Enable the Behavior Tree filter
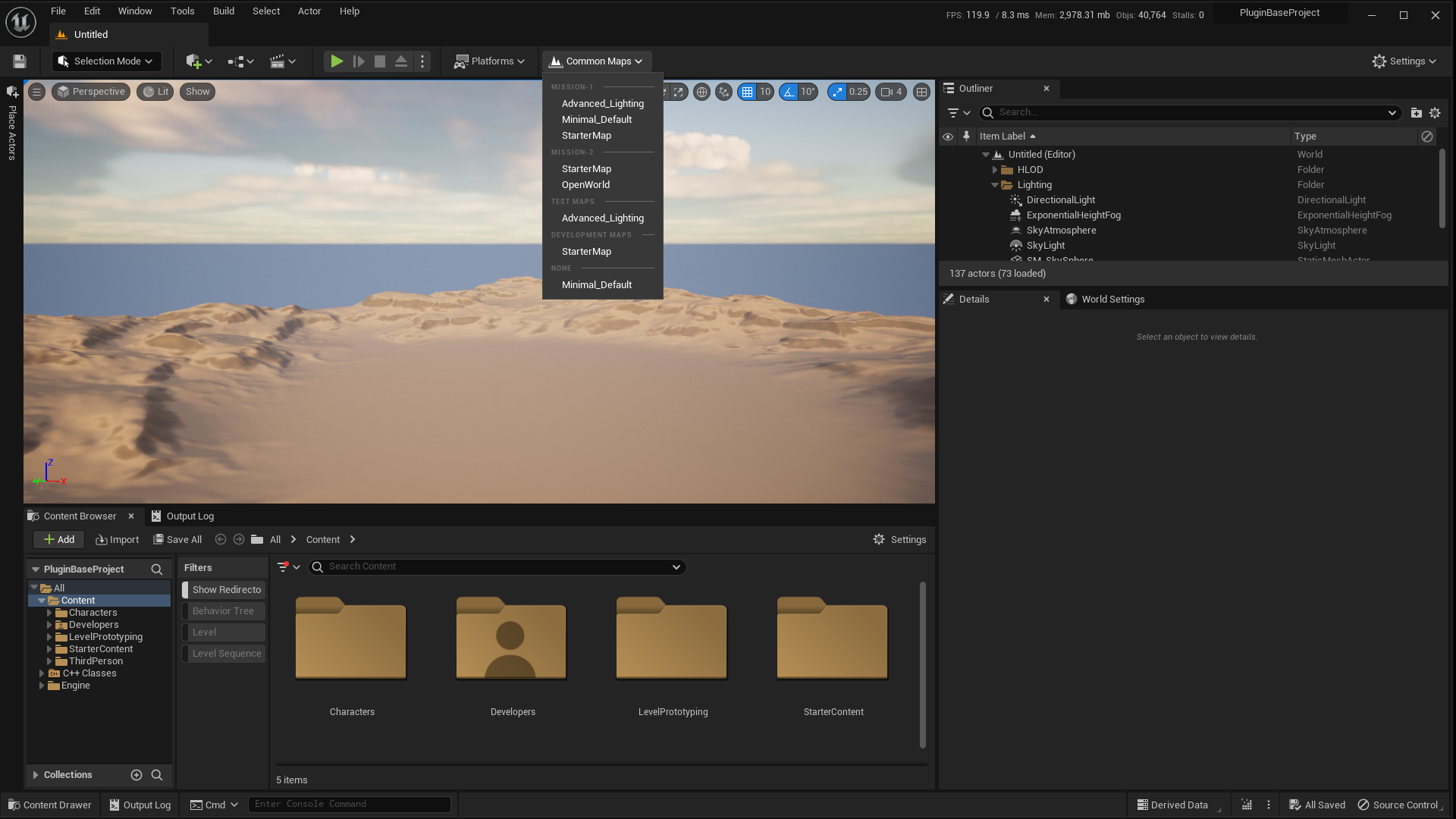Viewport: 1456px width, 819px height. click(x=223, y=611)
